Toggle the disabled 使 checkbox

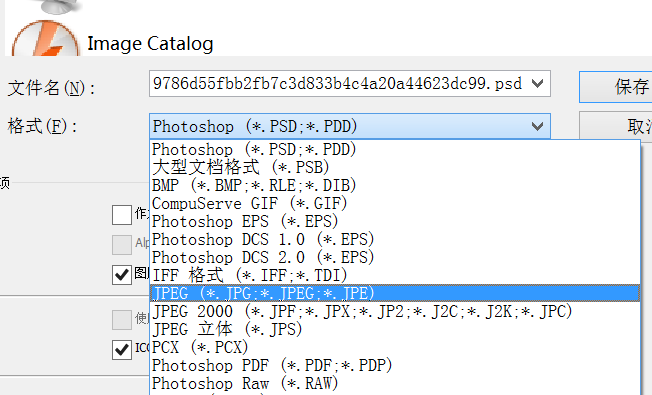click(122, 320)
